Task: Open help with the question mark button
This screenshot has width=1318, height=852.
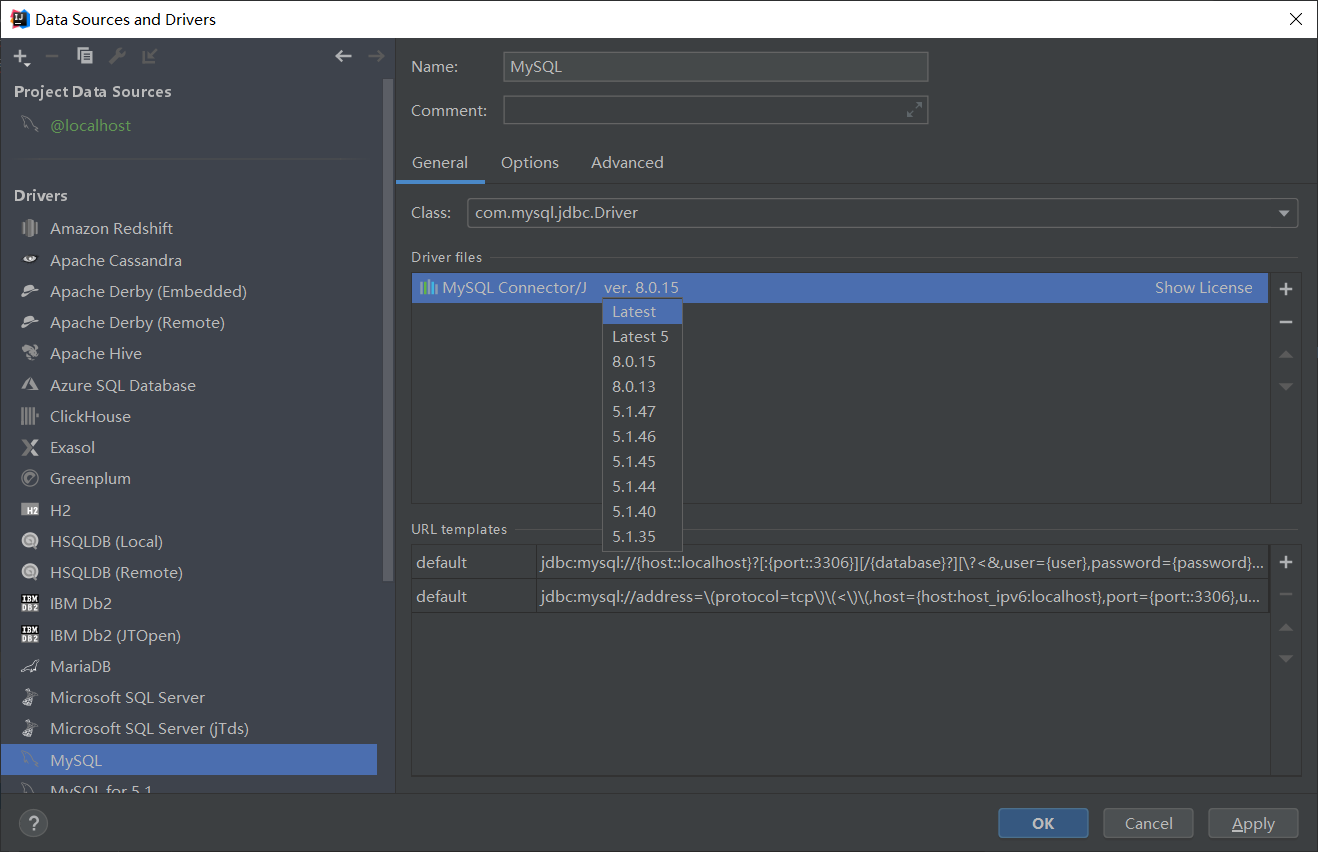Action: pyautogui.click(x=34, y=824)
